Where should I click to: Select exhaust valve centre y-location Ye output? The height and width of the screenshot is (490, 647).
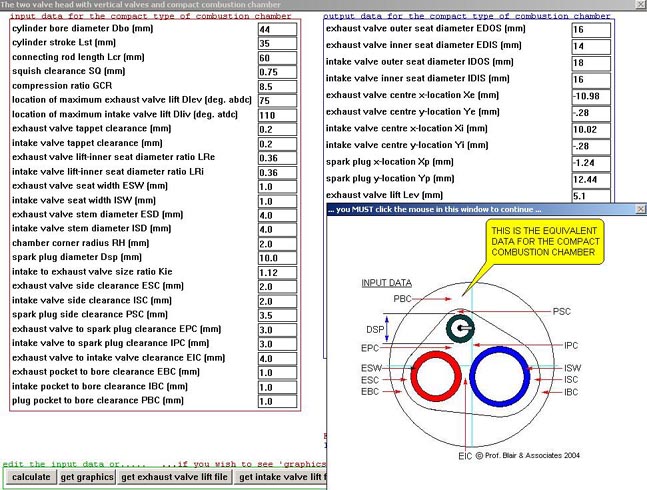(x=591, y=113)
